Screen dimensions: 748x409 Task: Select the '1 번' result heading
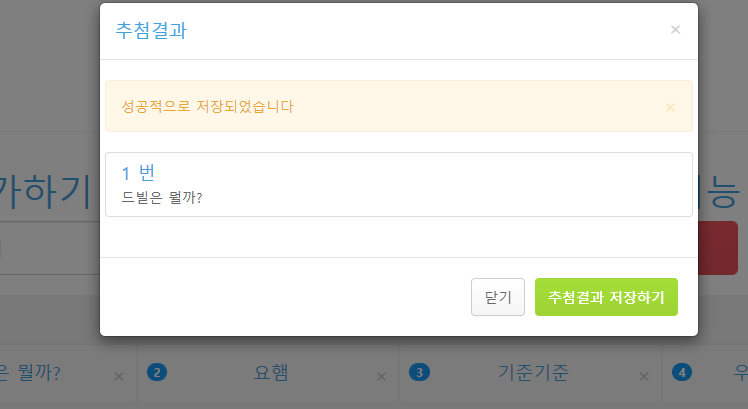[138, 173]
